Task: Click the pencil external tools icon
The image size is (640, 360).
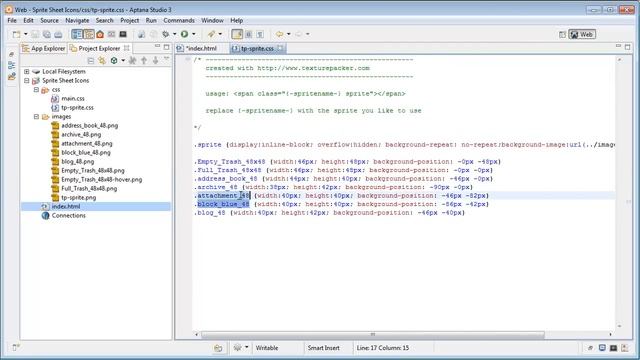Action: tap(211, 34)
